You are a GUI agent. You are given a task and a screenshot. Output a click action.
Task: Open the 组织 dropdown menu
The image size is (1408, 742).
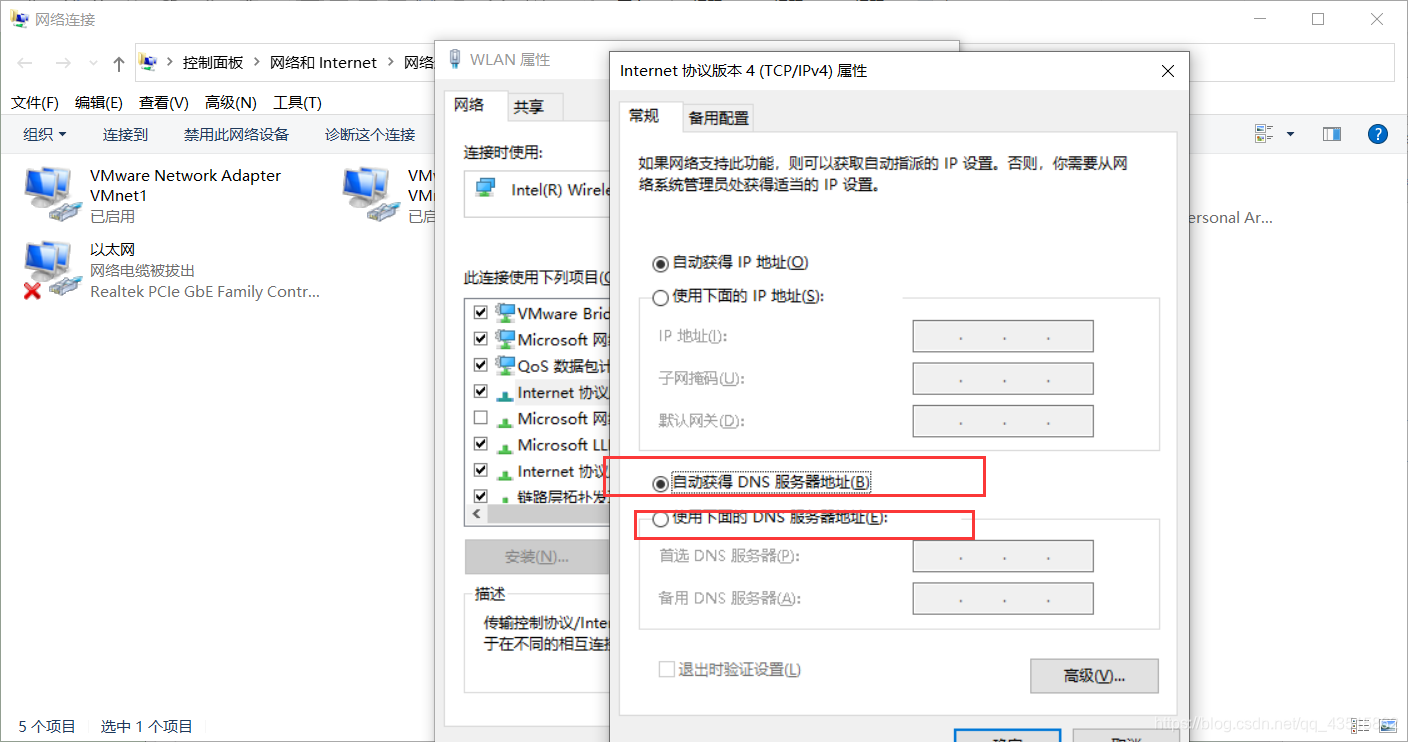click(45, 134)
